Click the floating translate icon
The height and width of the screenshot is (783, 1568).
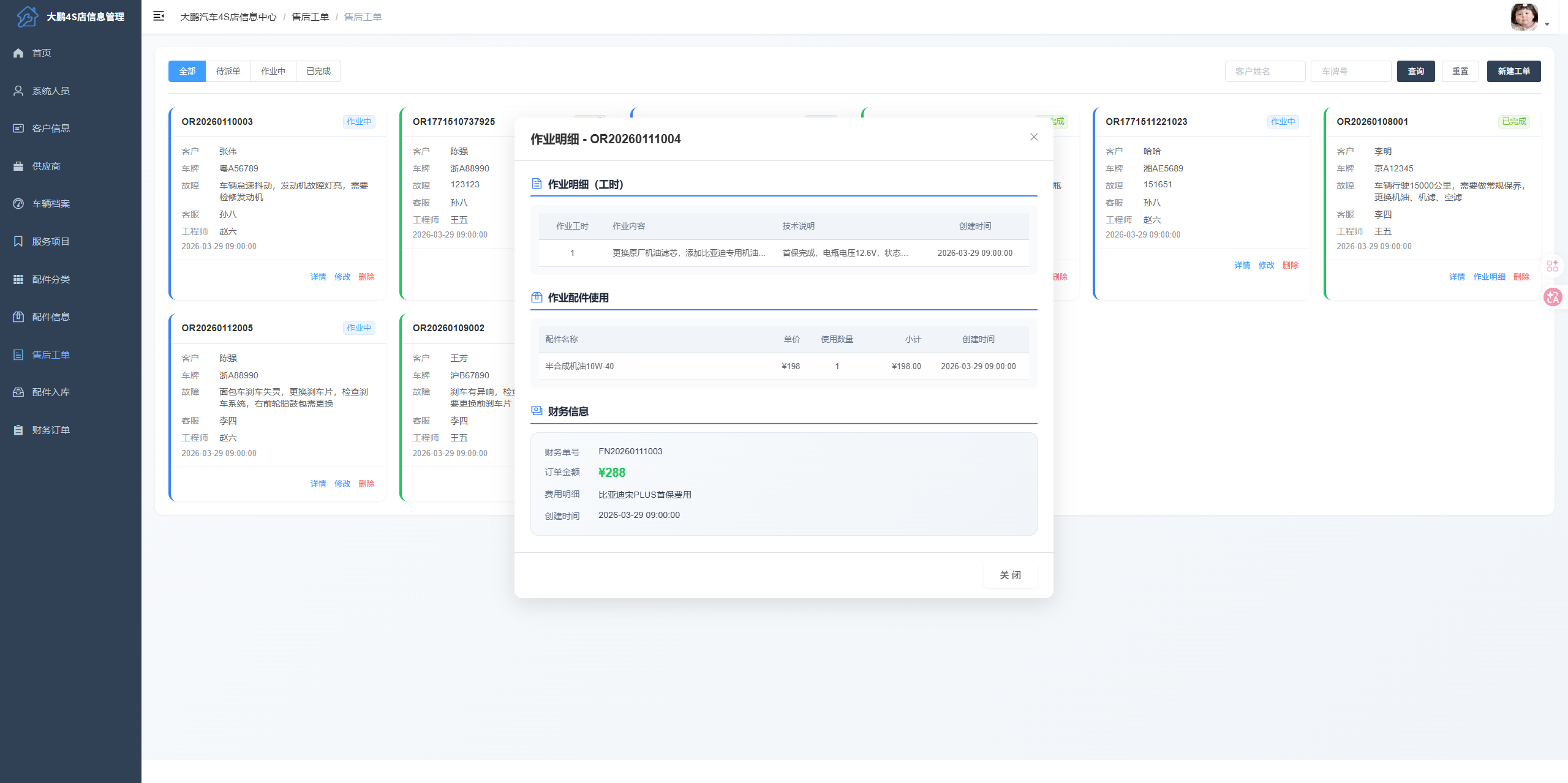click(x=1553, y=297)
